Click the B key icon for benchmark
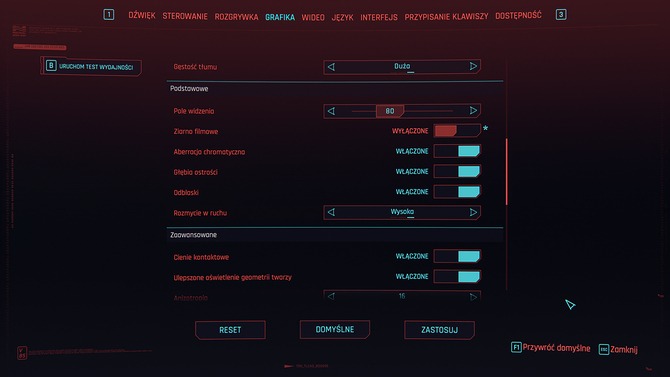The image size is (670, 377). (x=51, y=66)
